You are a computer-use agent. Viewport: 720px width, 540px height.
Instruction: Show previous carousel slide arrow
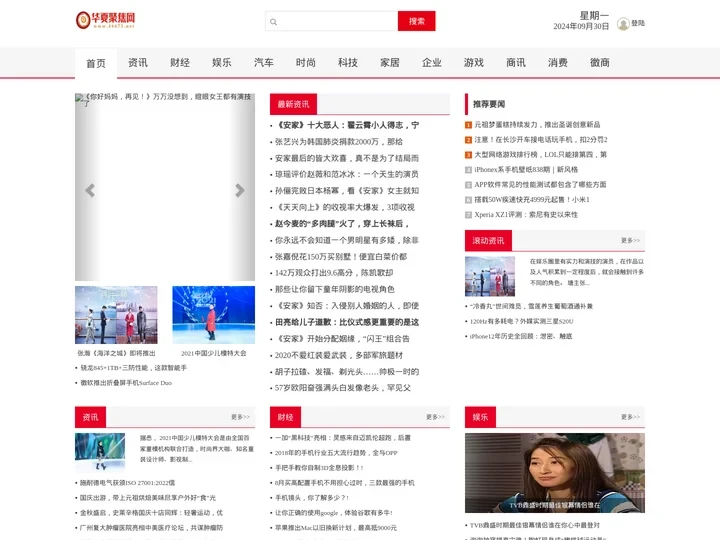[x=90, y=190]
